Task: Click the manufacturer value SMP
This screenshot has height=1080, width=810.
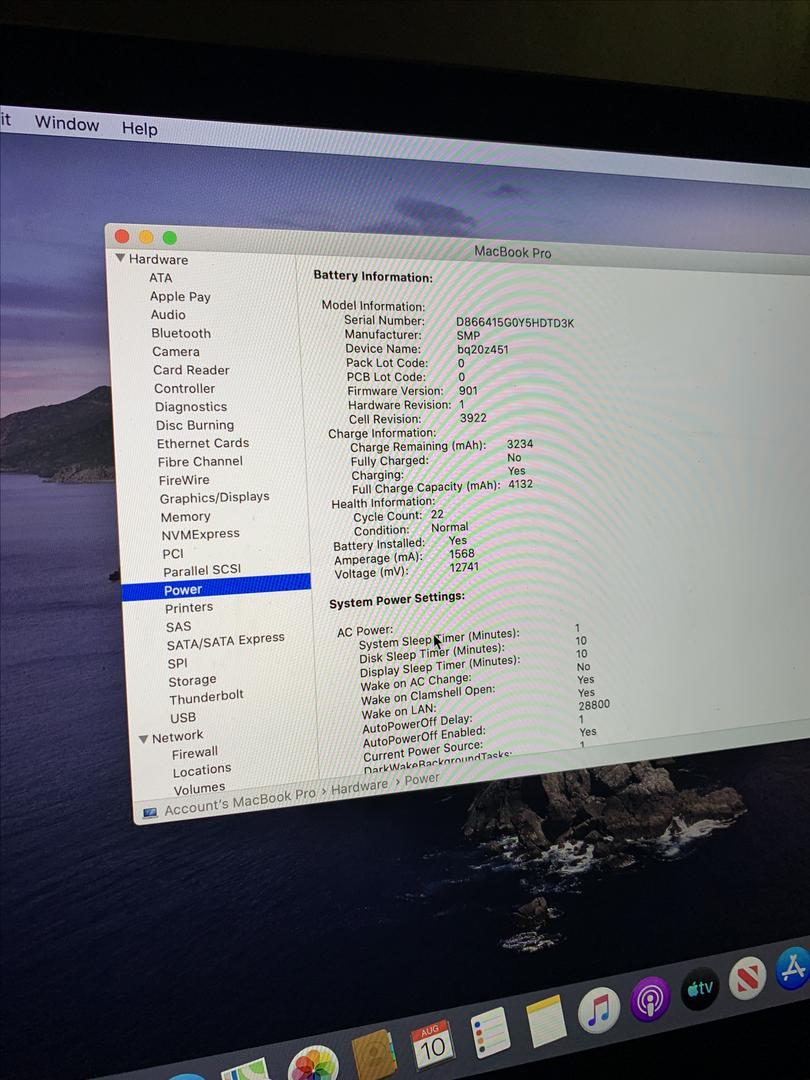Action: click(468, 335)
